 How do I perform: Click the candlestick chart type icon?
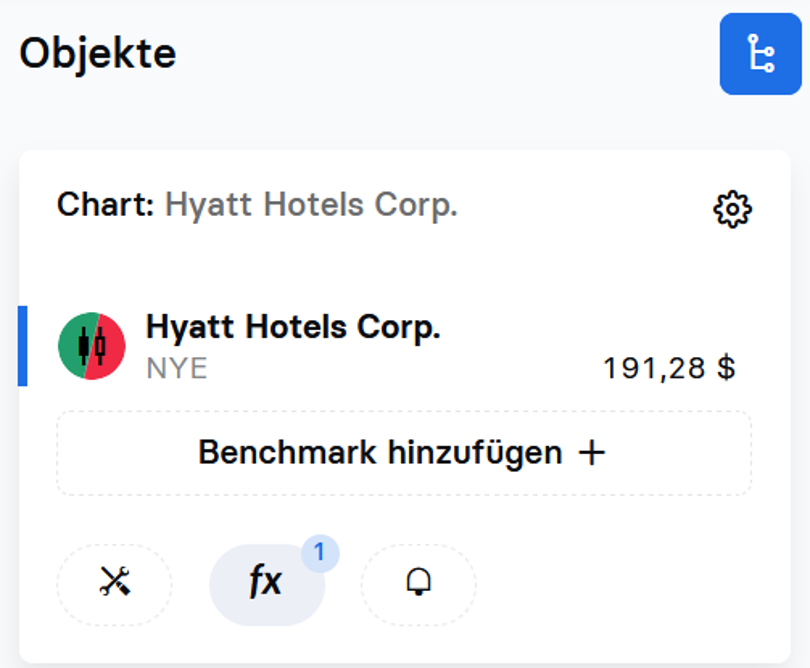pos(91,346)
